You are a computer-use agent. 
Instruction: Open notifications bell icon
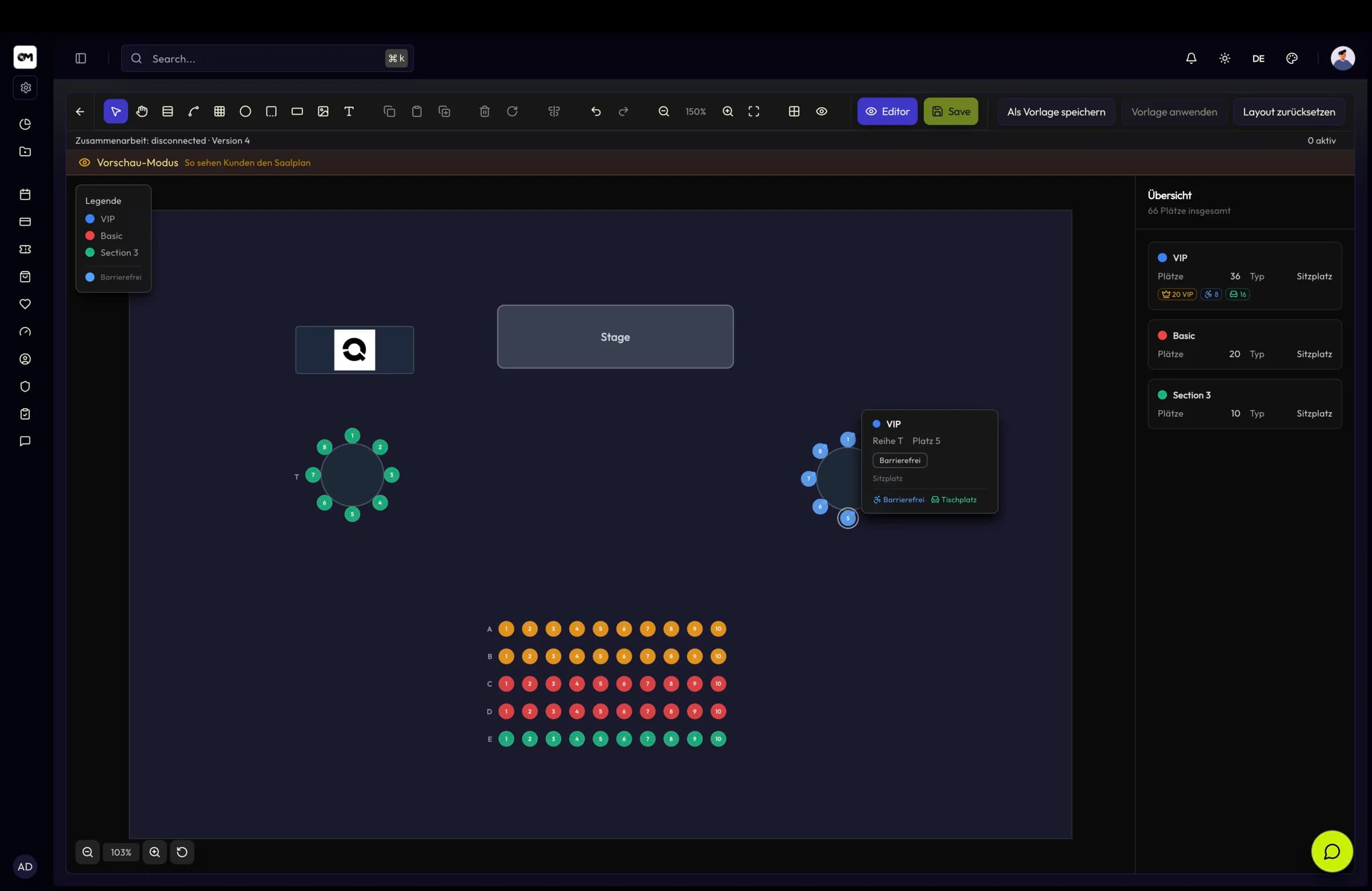pyautogui.click(x=1191, y=58)
